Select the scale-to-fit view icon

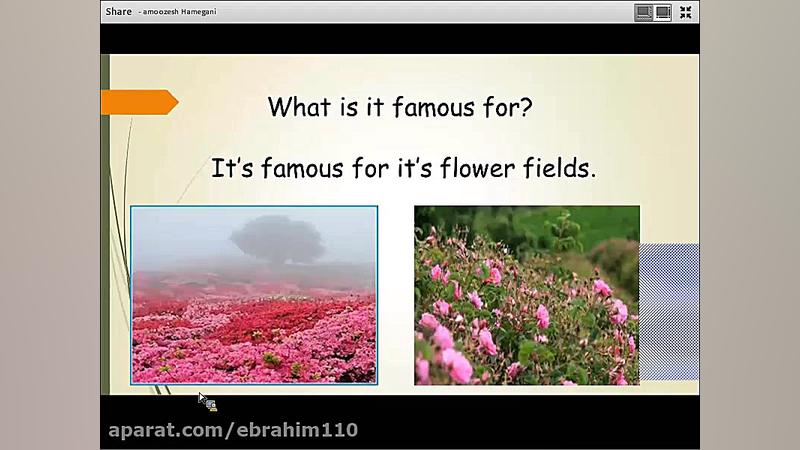coord(643,12)
